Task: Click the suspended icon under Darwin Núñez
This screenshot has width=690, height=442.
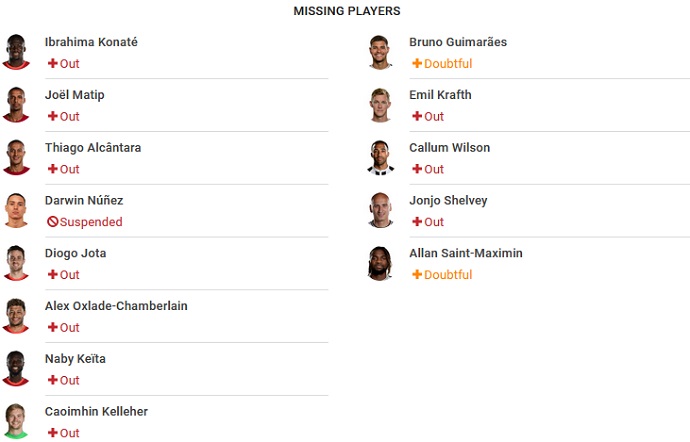Action: 52,222
